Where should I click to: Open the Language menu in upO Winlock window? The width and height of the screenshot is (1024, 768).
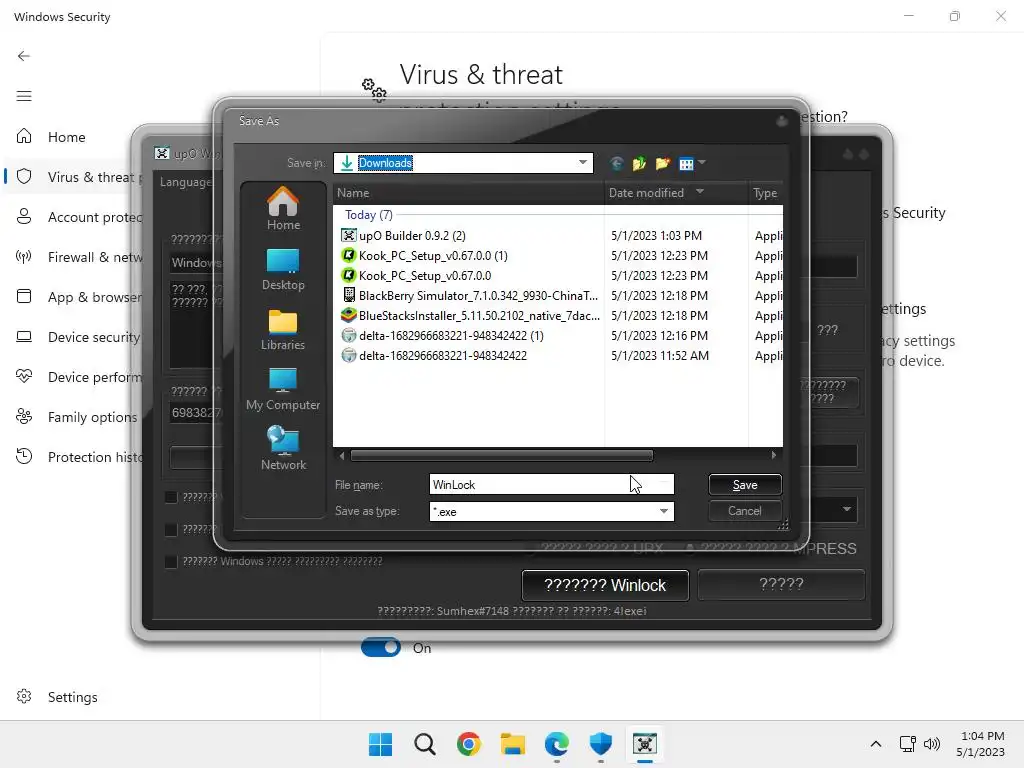pyautogui.click(x=185, y=182)
